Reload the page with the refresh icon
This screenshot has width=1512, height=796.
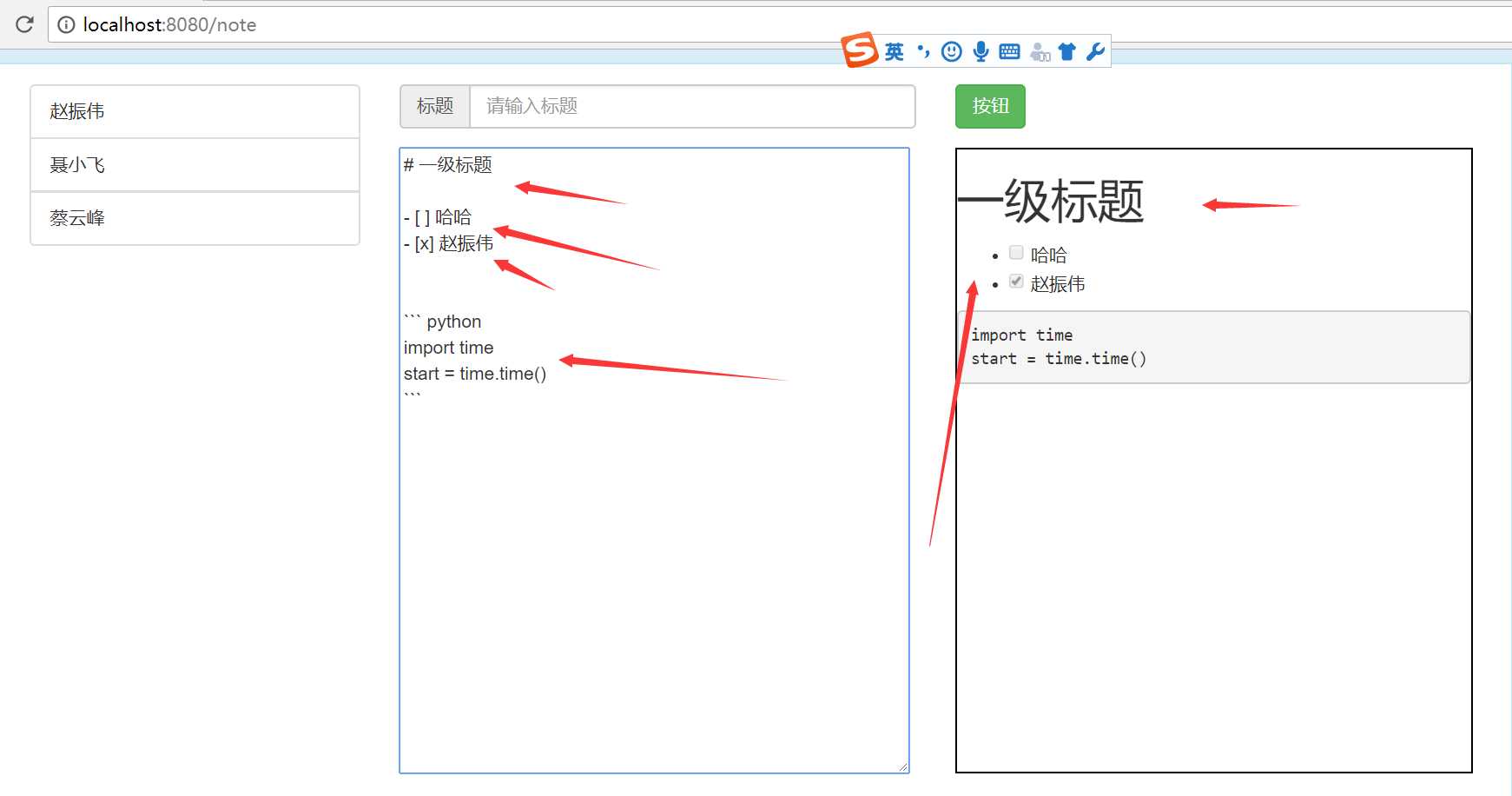tap(24, 24)
